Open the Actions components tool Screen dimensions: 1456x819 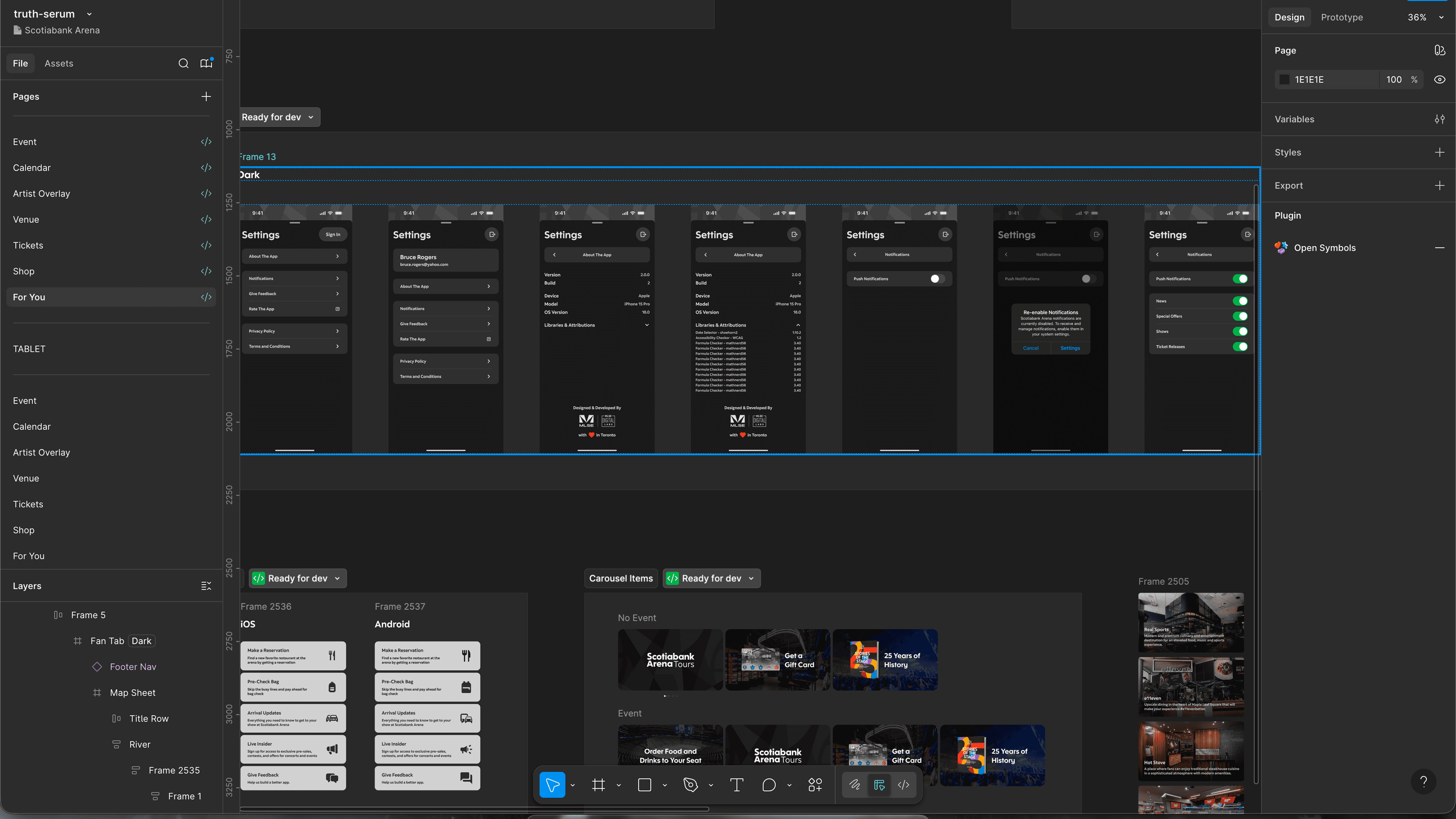pos(815,785)
